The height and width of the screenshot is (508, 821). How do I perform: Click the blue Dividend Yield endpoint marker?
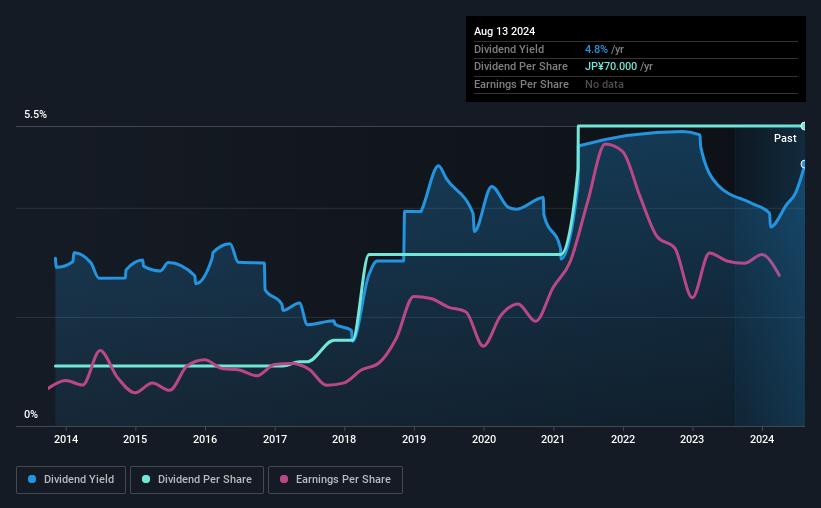[x=803, y=164]
